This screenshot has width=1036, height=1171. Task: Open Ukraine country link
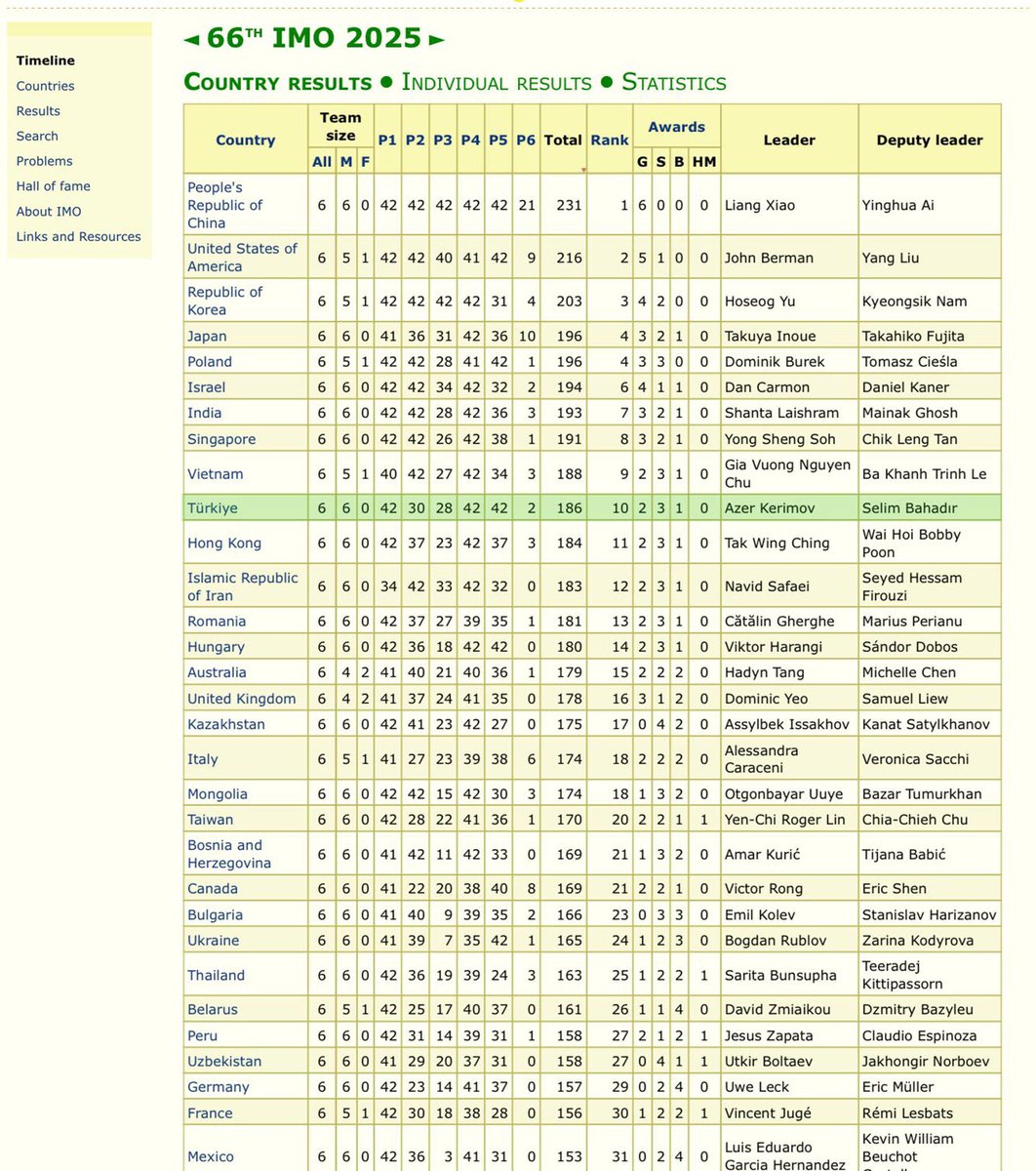click(x=214, y=941)
